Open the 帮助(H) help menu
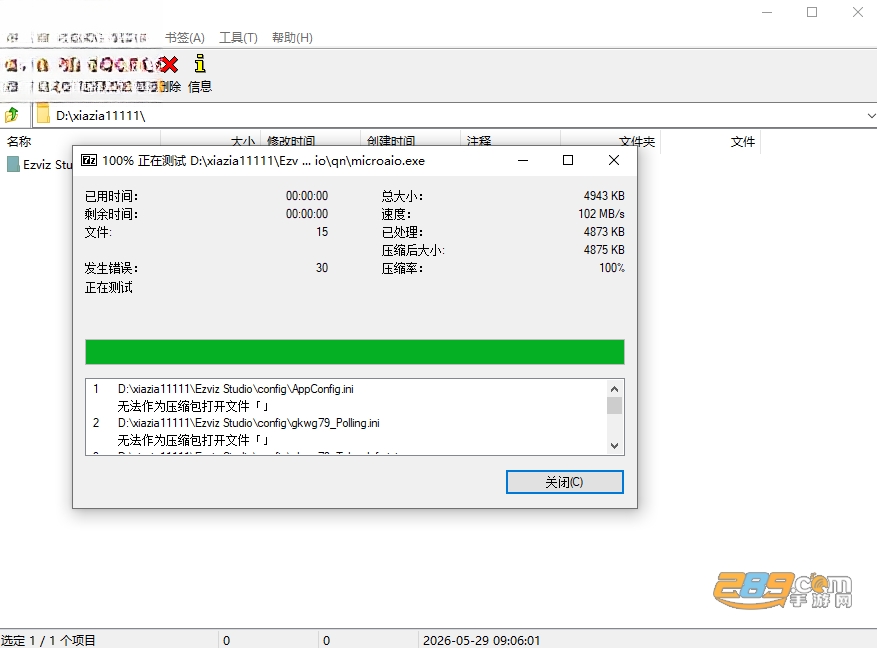Screen dimensions: 877x648 tap(292, 37)
